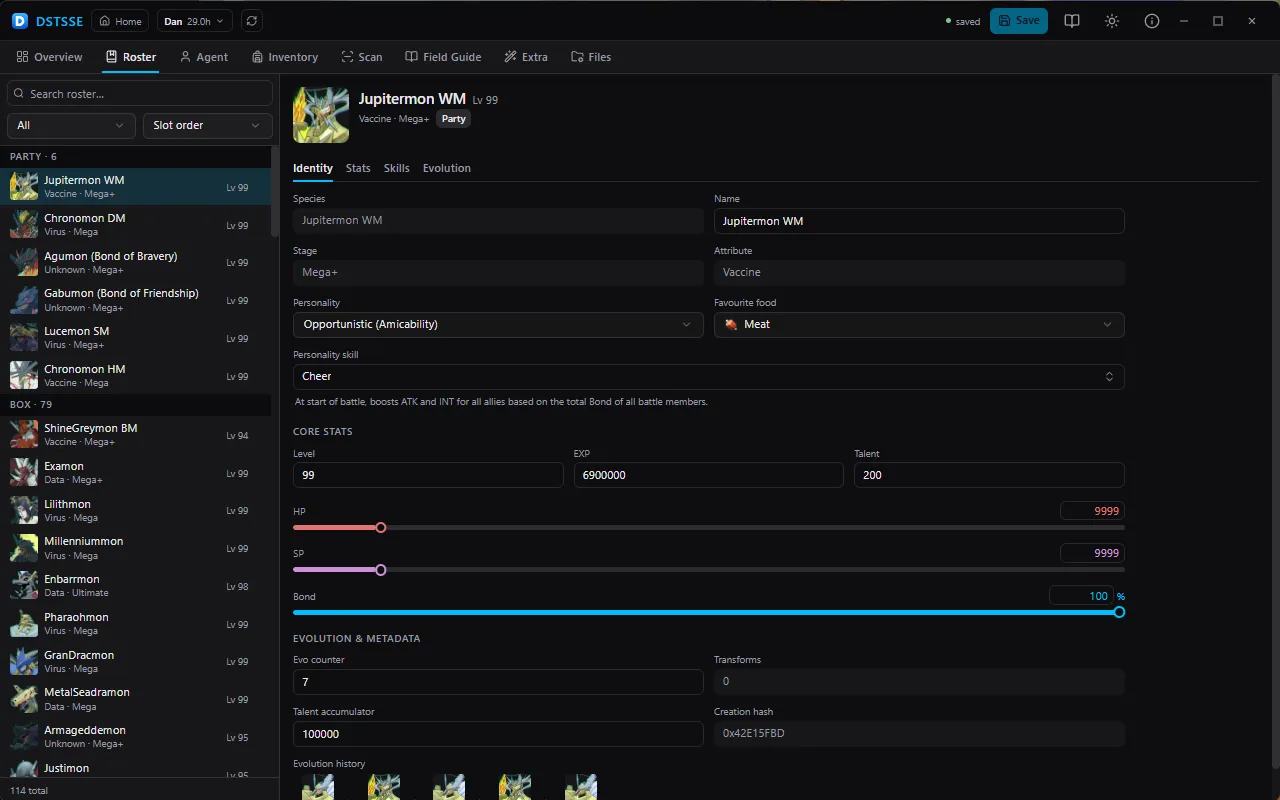Open the book documentation icon
The height and width of the screenshot is (800, 1280).
click(1072, 21)
